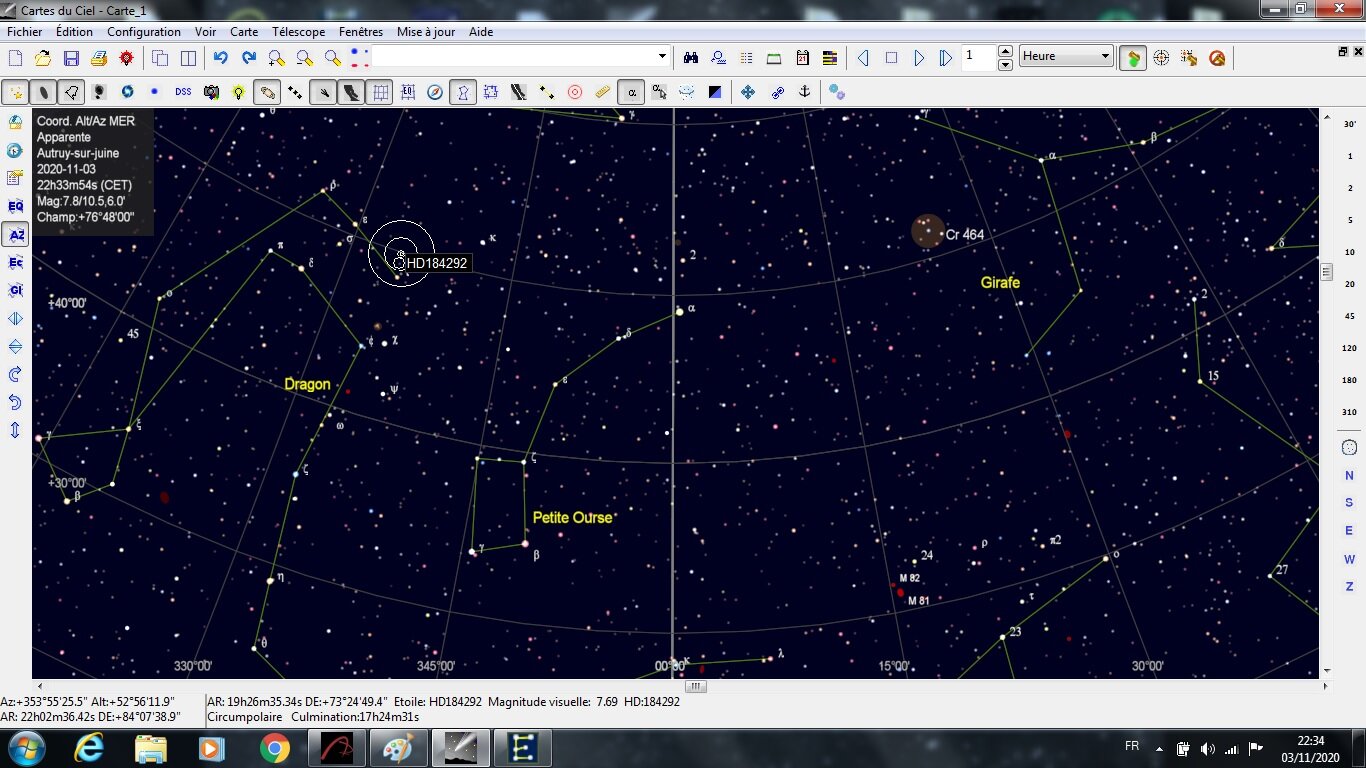The image size is (1366, 768).
Task: Open Internet Explorer from the taskbar
Action: (89, 748)
